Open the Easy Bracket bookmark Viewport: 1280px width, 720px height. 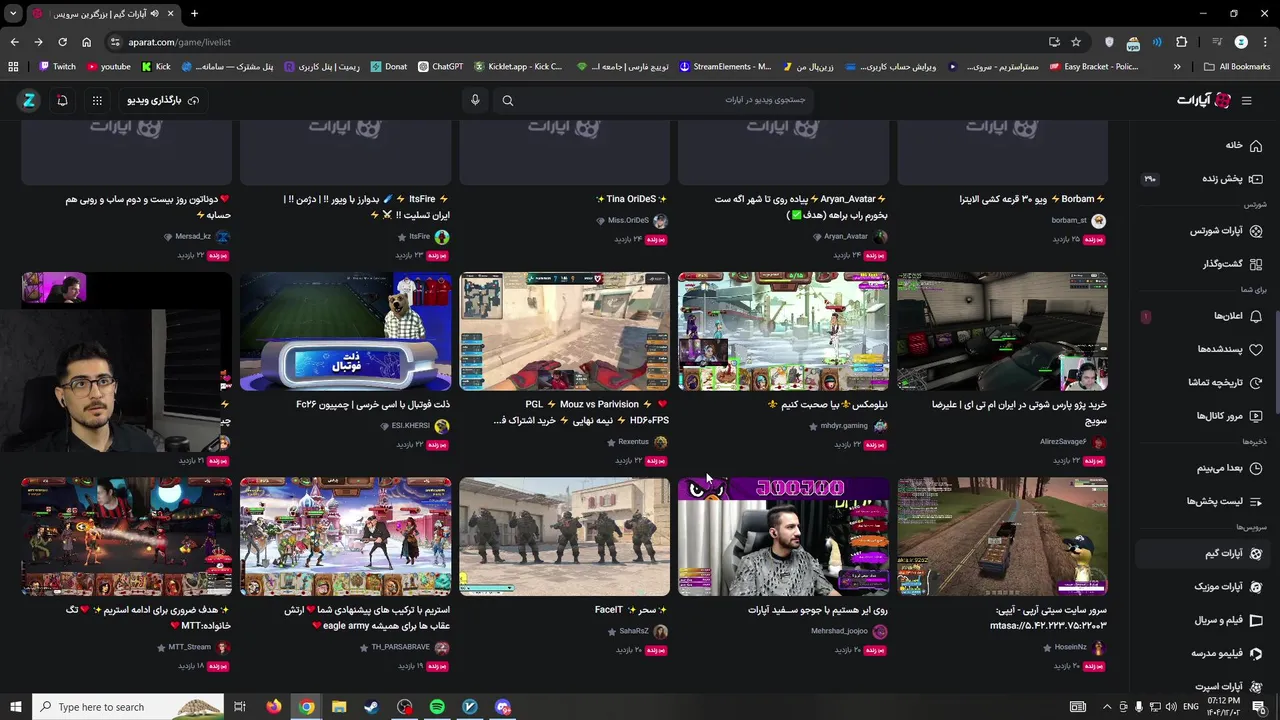coord(1092,67)
